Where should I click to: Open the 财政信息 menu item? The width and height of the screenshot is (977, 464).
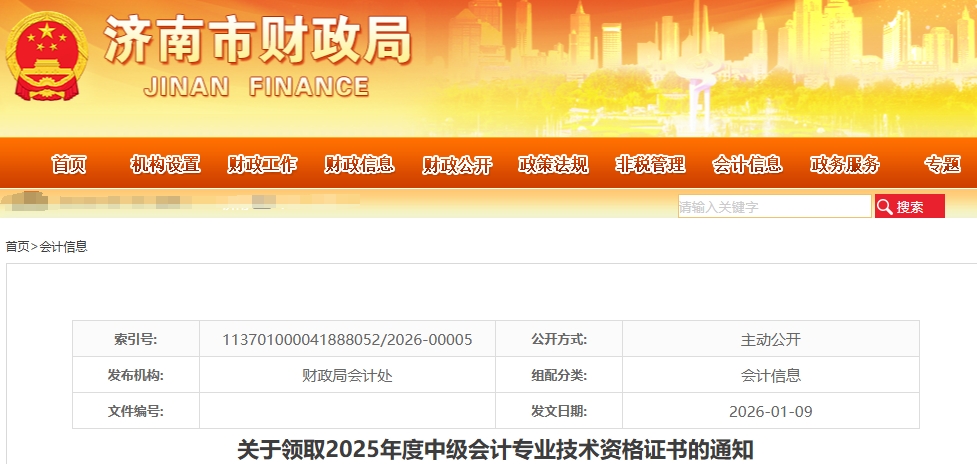point(360,164)
